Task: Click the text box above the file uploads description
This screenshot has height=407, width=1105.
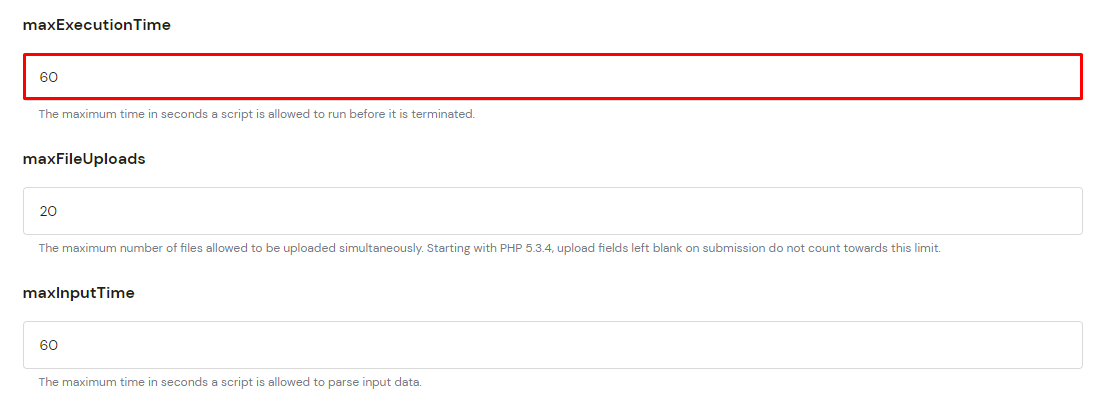Action: pos(552,211)
